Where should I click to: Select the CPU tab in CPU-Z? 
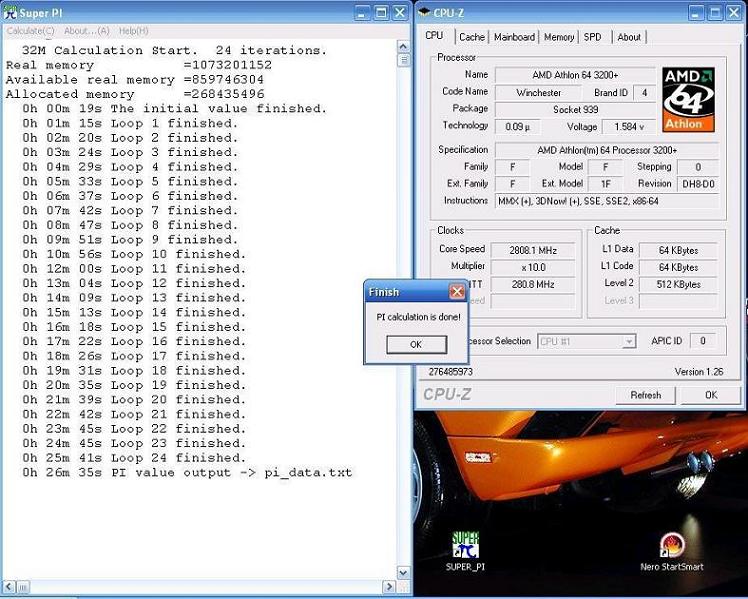[x=434, y=36]
